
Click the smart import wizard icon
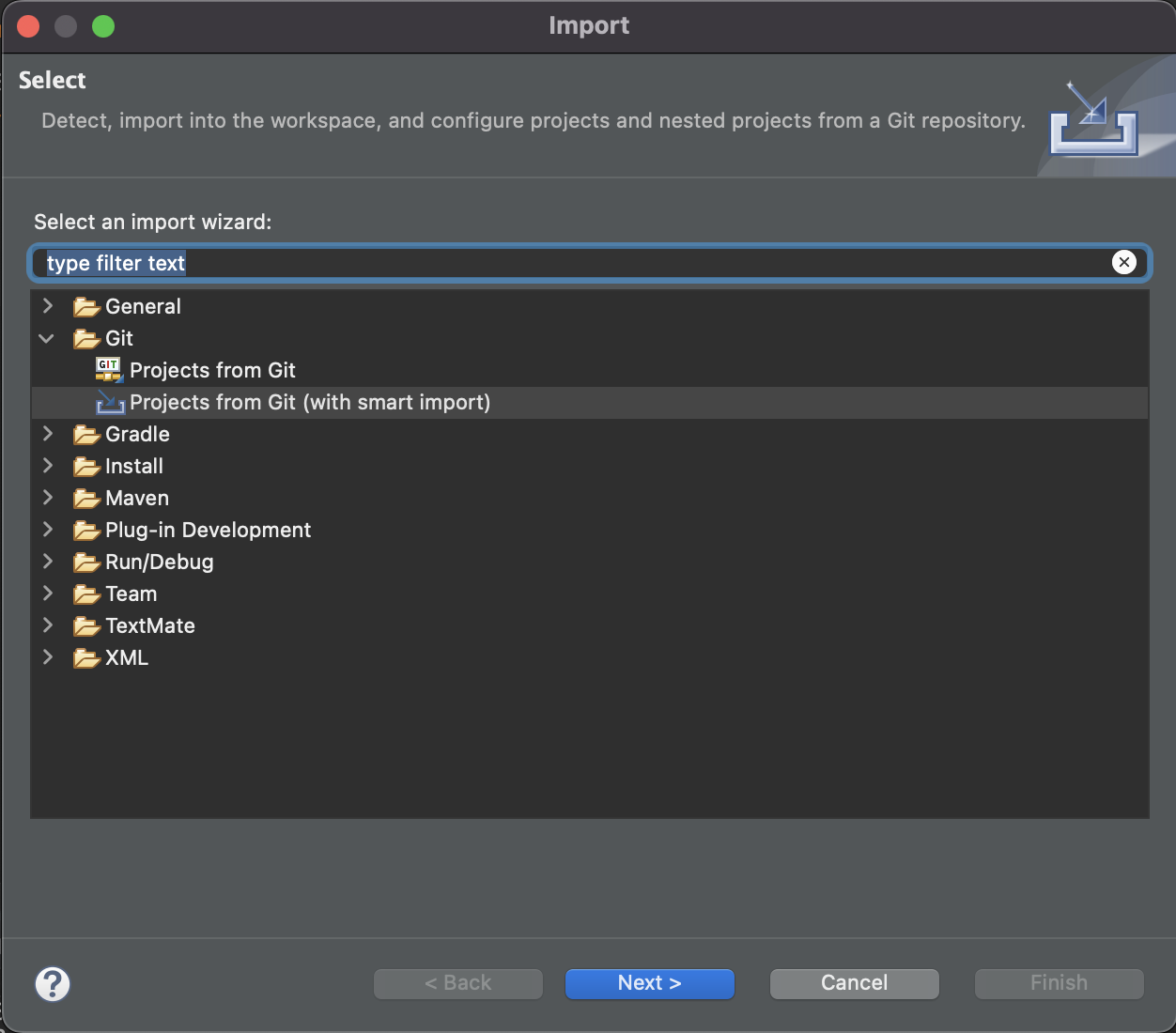[110, 403]
